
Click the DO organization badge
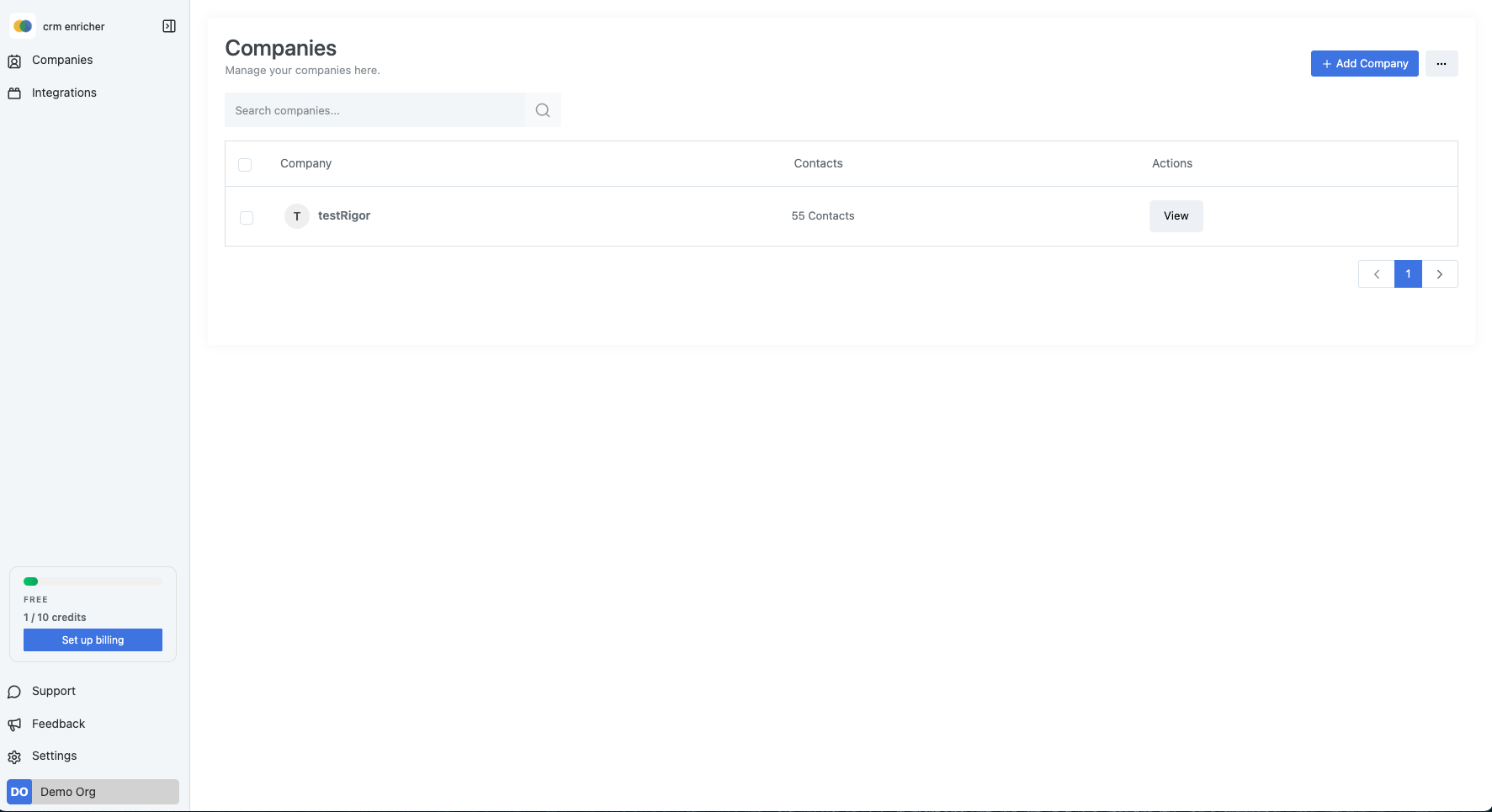point(19,792)
